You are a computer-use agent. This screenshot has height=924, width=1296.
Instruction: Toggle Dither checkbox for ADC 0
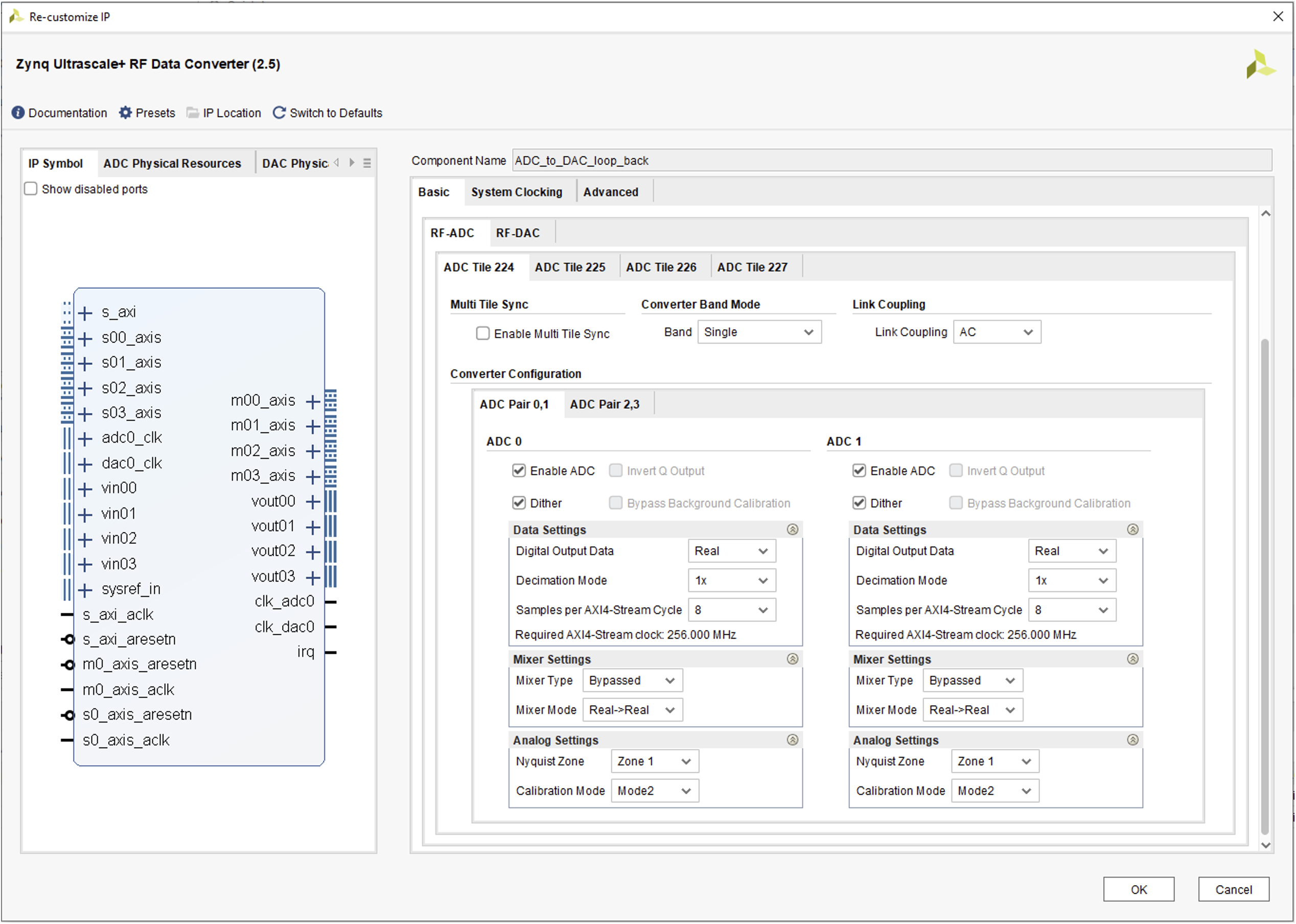click(x=519, y=502)
